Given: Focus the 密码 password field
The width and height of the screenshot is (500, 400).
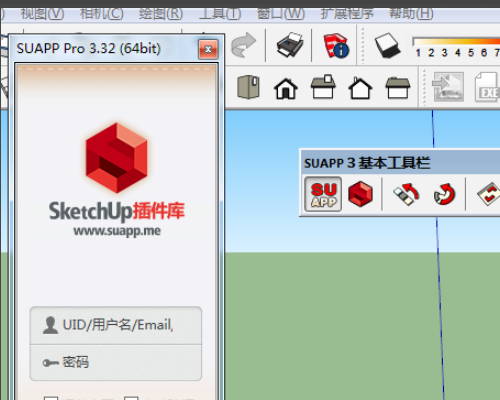Looking at the screenshot, I should coord(116,362).
